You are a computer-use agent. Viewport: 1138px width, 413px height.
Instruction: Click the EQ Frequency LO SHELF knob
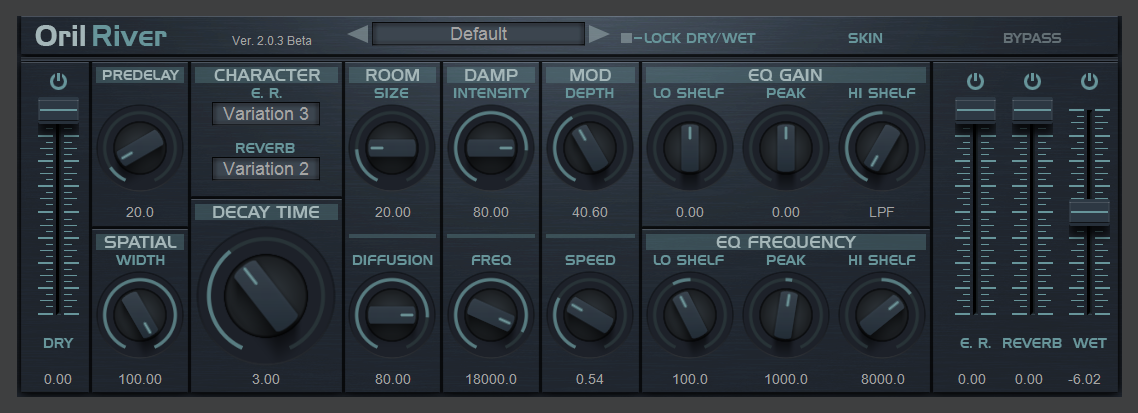tap(689, 315)
